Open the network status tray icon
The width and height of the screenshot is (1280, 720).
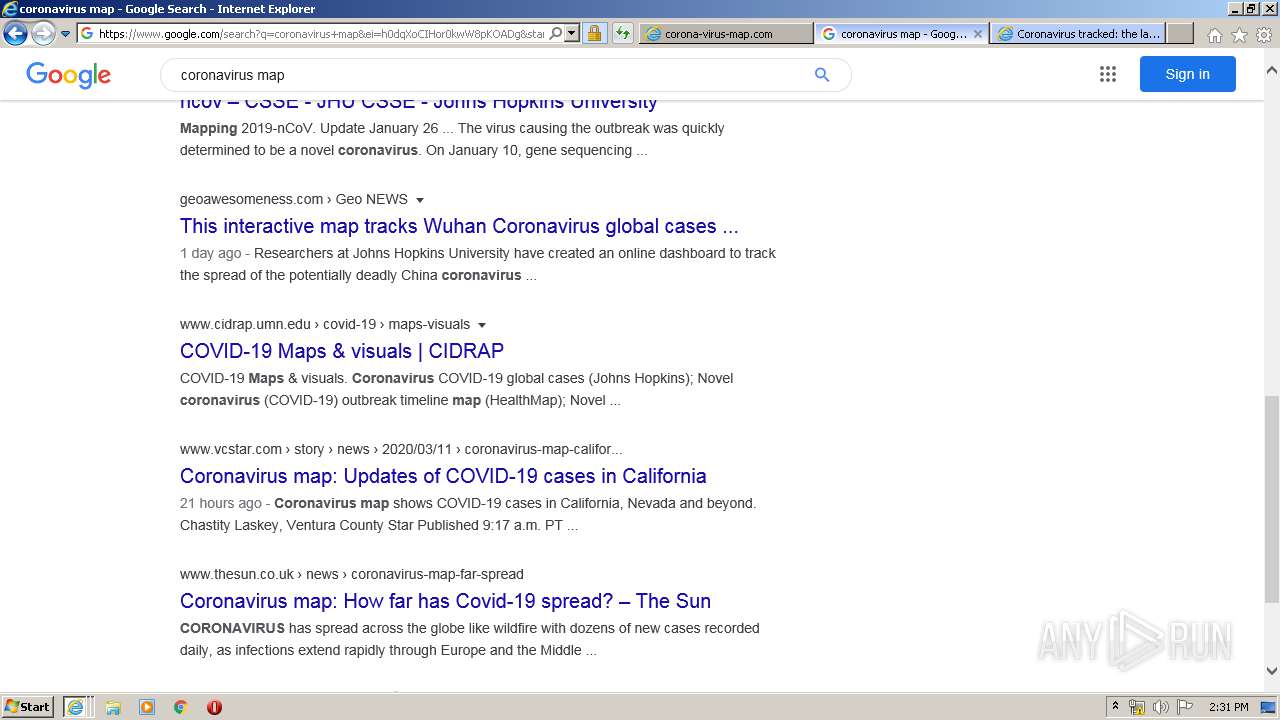point(1137,707)
